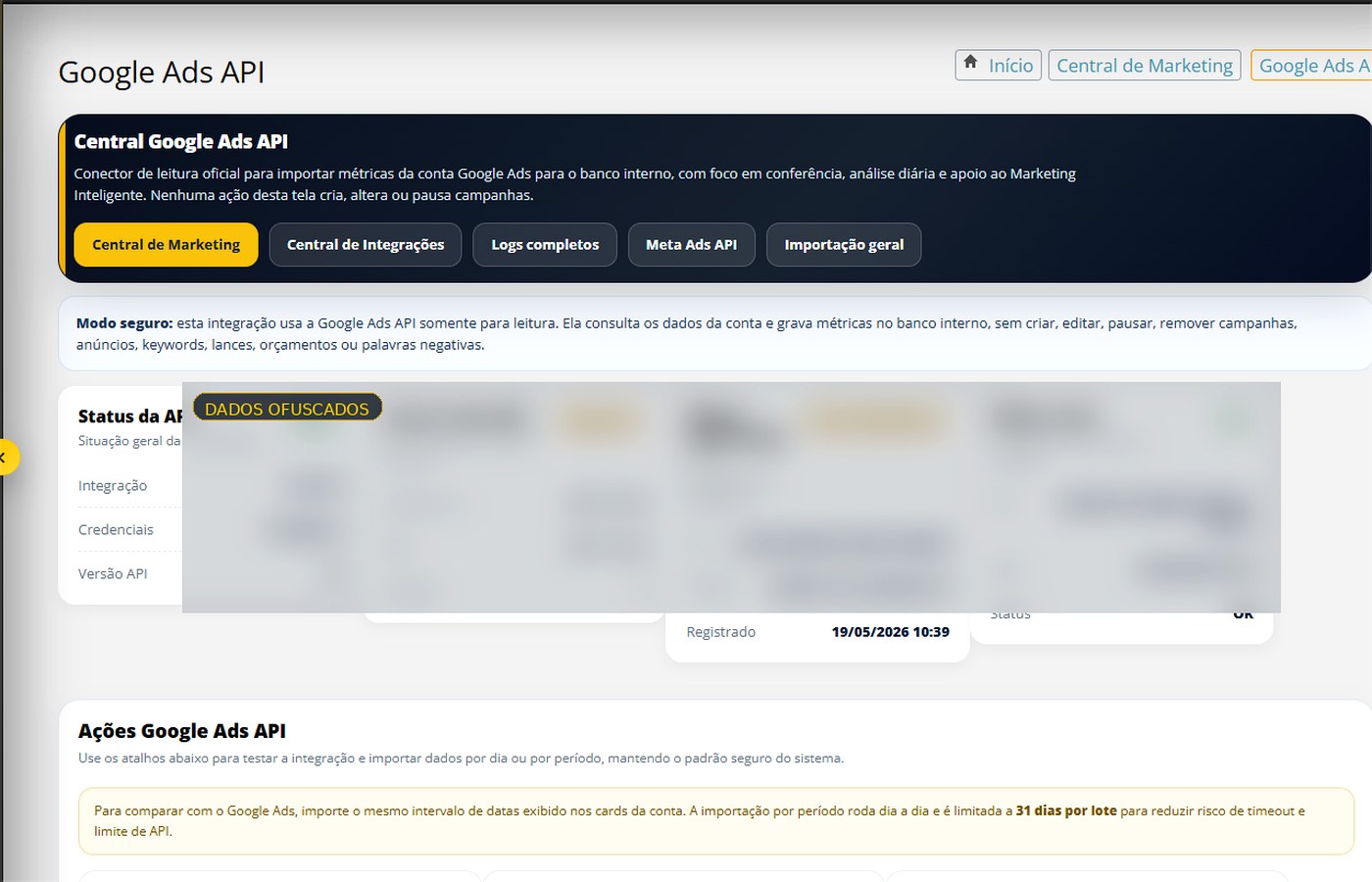Open Importação geral
1372x882 pixels.
844,245
